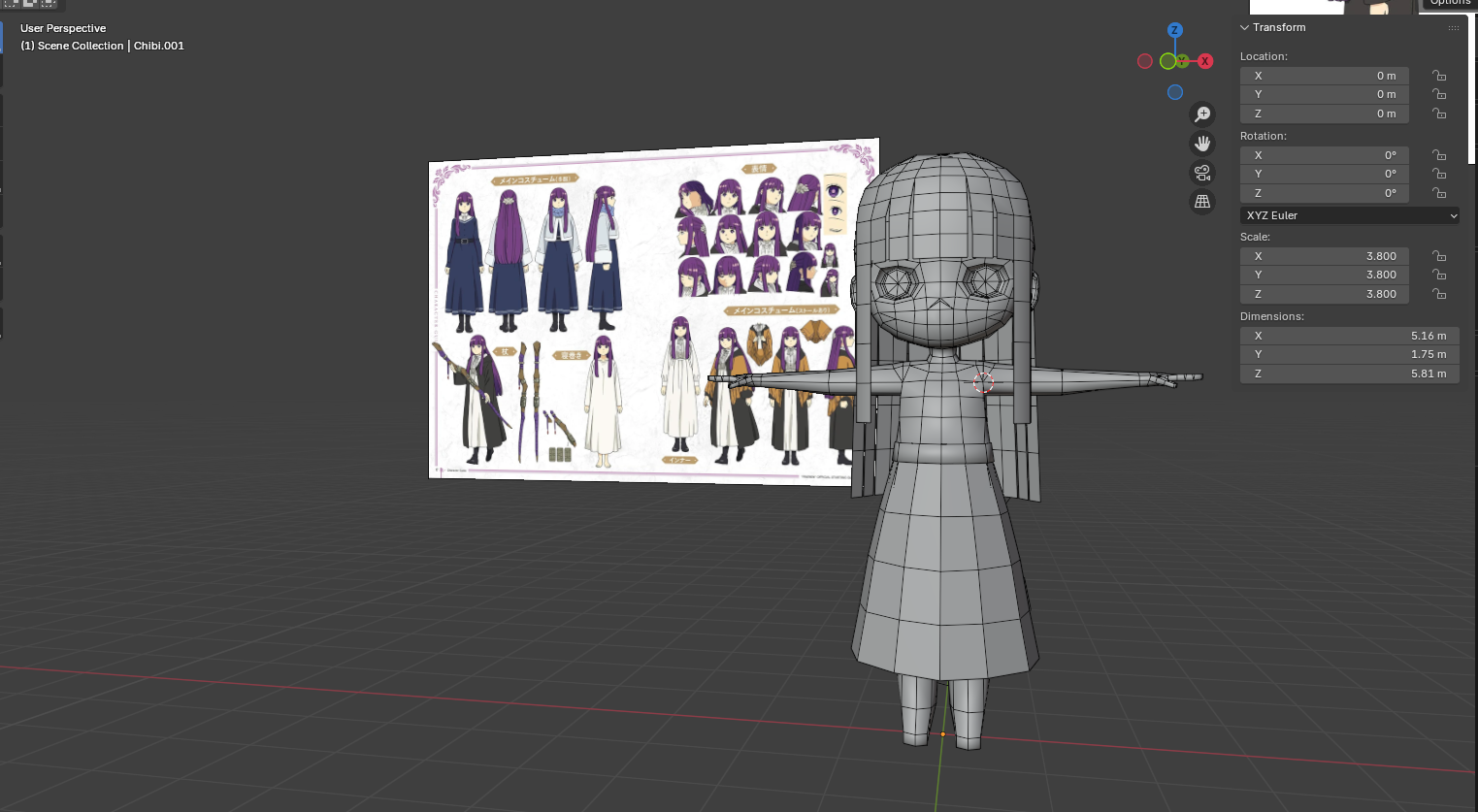The height and width of the screenshot is (812, 1478).
Task: Click the Location Y field
Action: [1324, 94]
